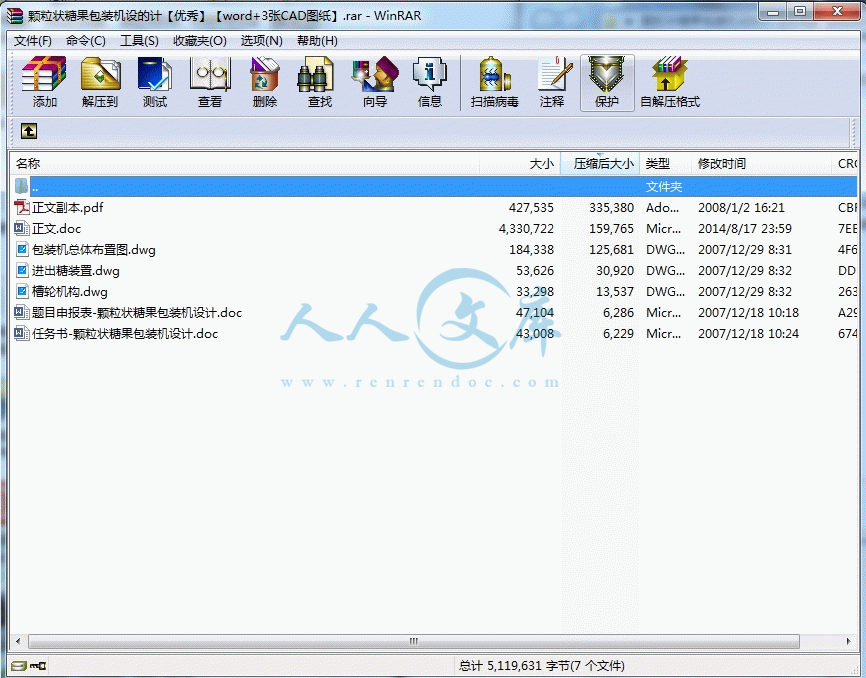Click the DWG icon of 包装机总体布置图.dwg
The width and height of the screenshot is (866, 678).
[x=22, y=250]
